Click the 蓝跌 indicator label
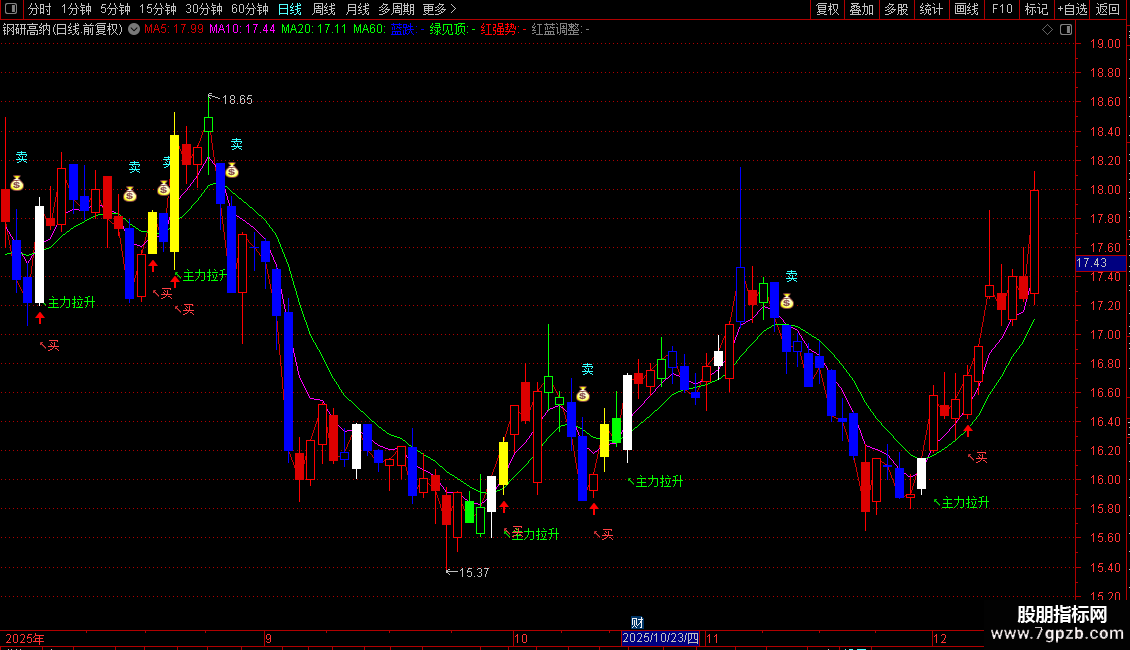The image size is (1130, 650). (405, 30)
